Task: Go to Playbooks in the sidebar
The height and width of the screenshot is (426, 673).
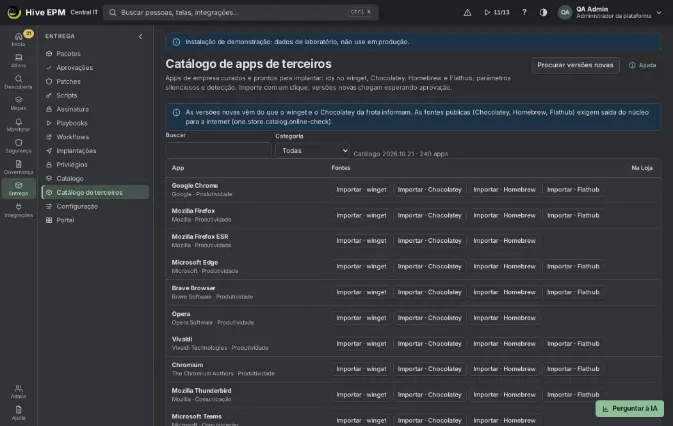Action: [x=95, y=123]
